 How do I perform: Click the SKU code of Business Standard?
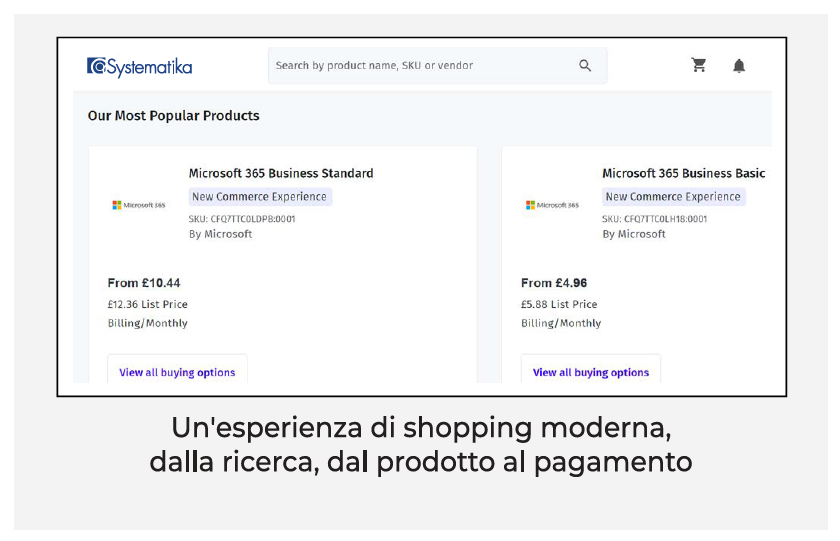click(x=242, y=218)
